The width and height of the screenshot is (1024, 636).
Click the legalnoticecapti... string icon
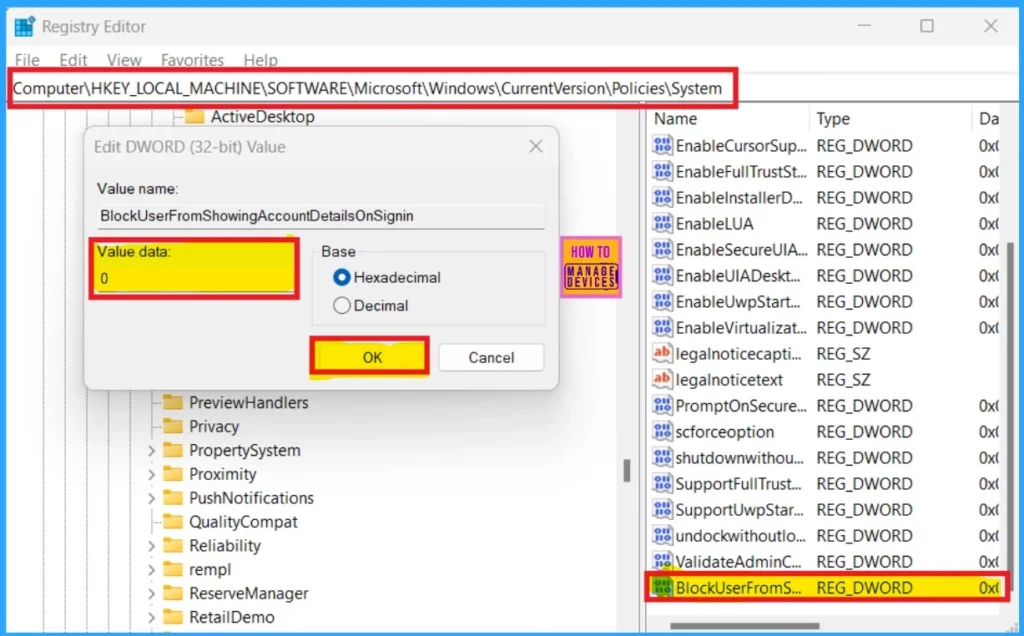coord(662,353)
